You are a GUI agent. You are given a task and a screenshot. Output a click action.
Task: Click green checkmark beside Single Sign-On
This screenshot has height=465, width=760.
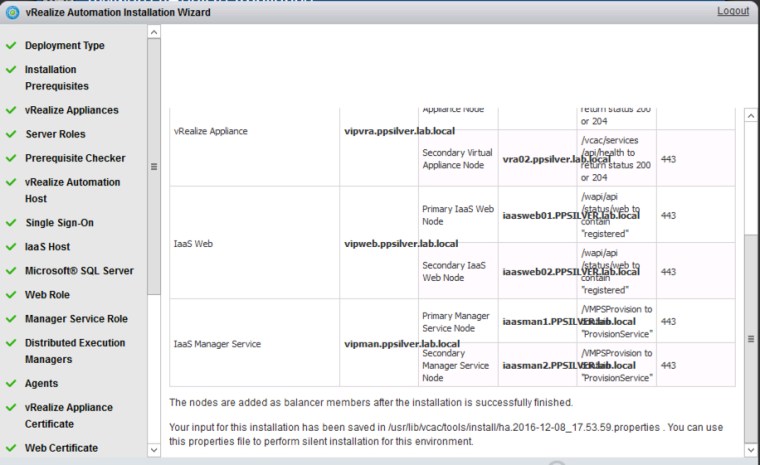click(11, 223)
